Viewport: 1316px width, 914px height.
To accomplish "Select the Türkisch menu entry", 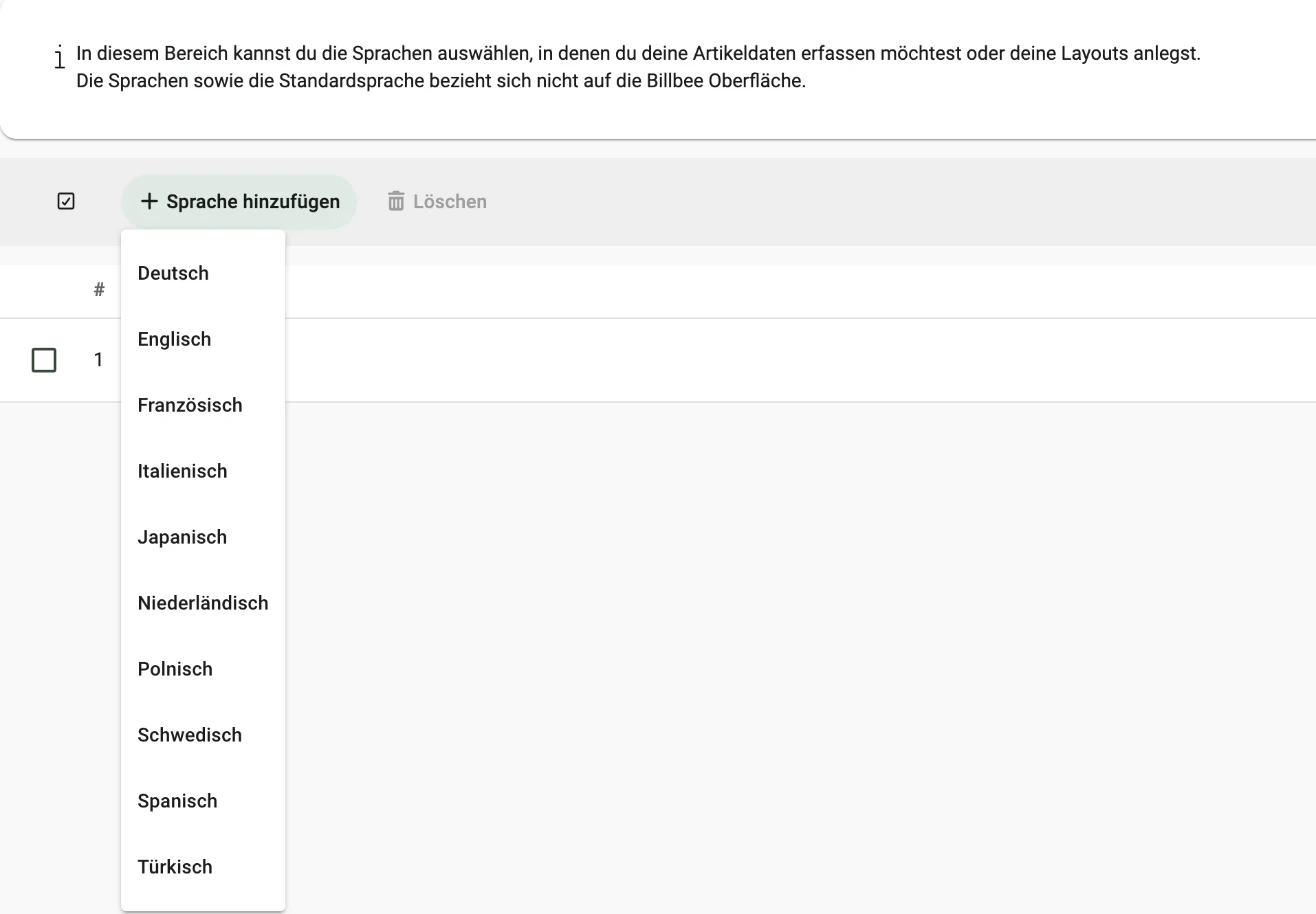I will 203,867.
